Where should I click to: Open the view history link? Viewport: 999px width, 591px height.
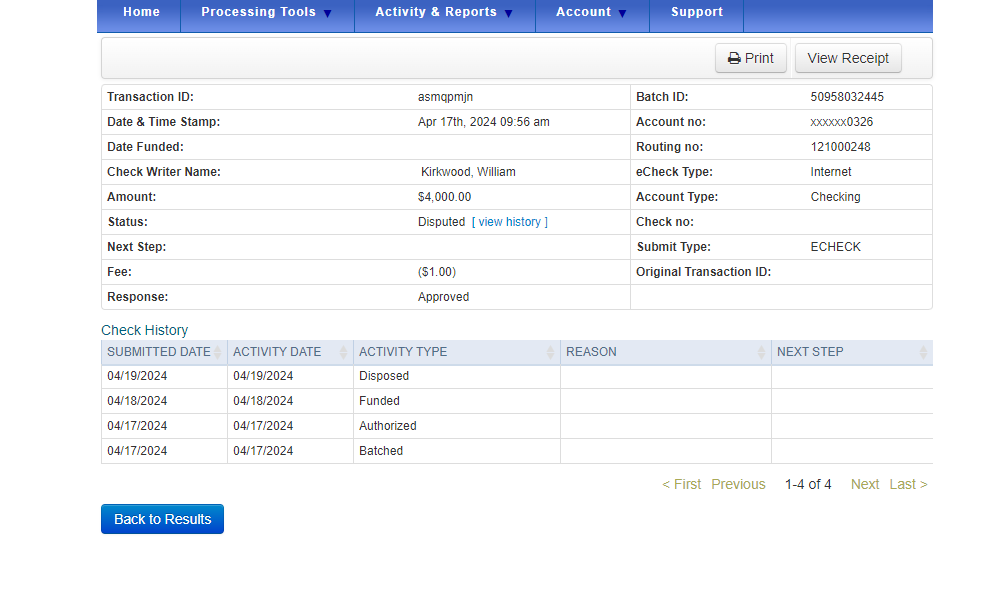tap(510, 222)
